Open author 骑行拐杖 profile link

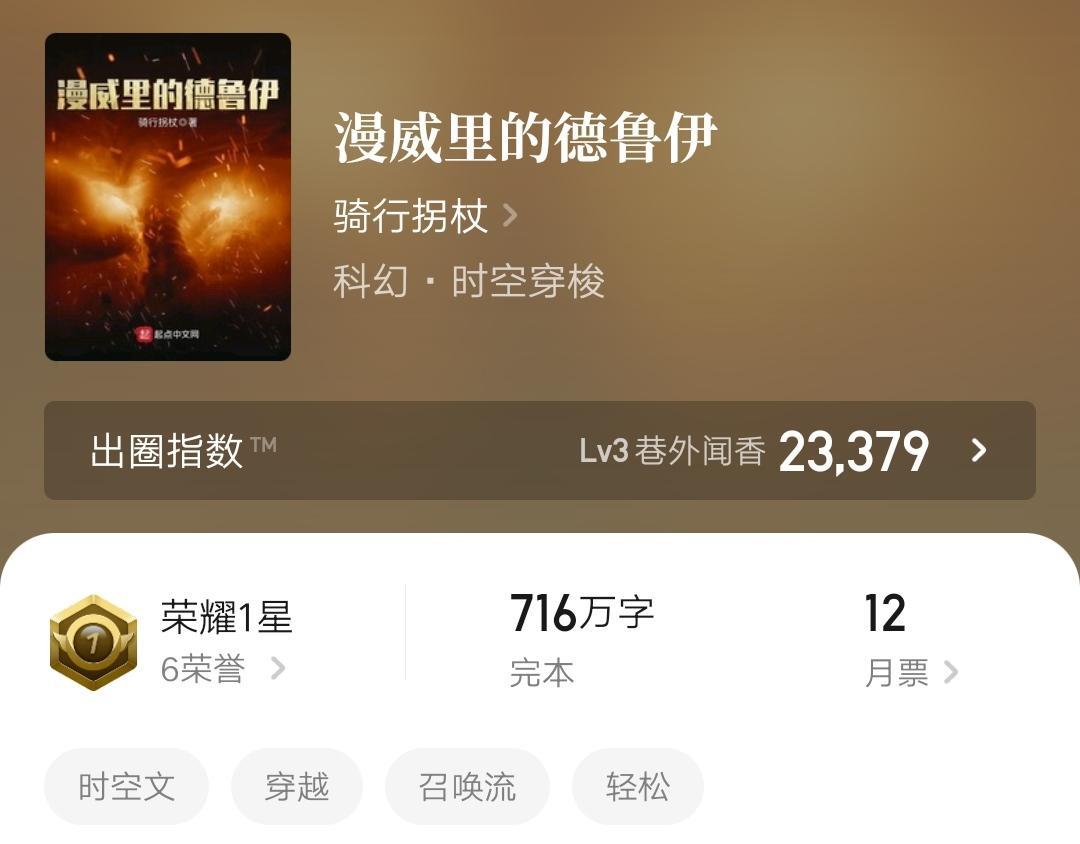pyautogui.click(x=411, y=216)
